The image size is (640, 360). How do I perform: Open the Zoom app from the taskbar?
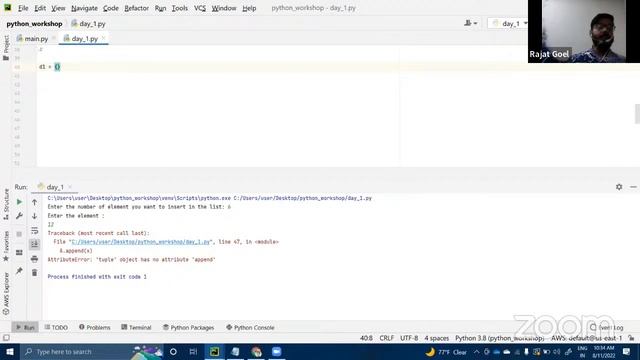point(277,351)
